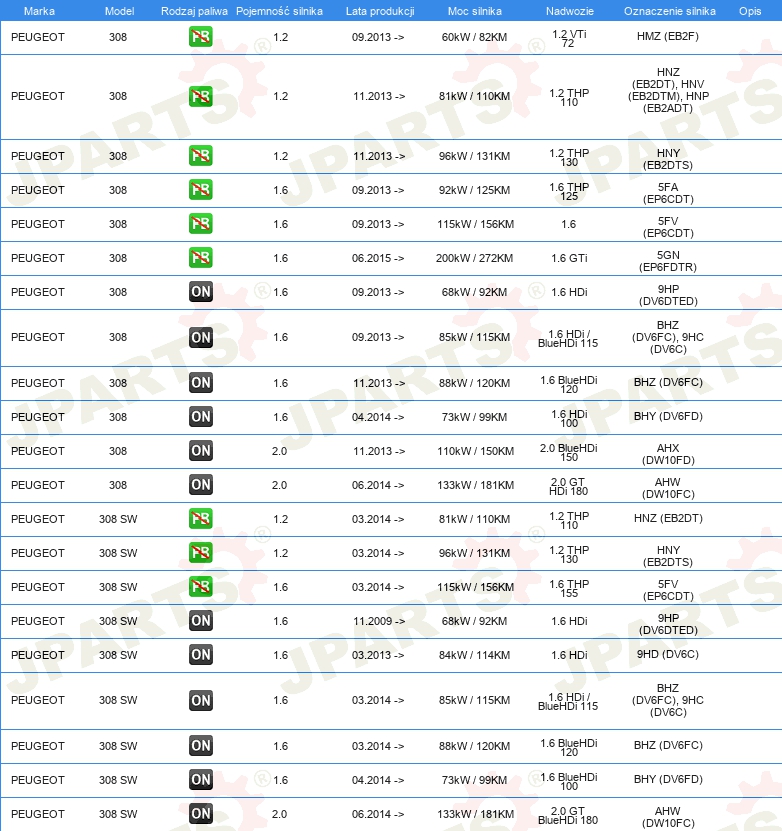Viewport: 782px width, 831px height.
Task: Click the petrol icon for the 308 81kW / 110KM row
Action: click(201, 96)
